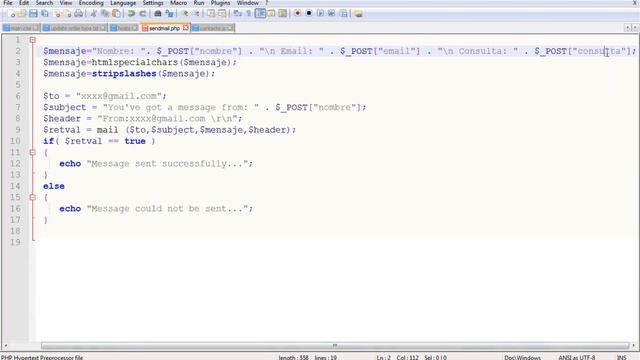The width and height of the screenshot is (640, 360).
Task: Toggle synchronized vertical scrolling icon
Action: tap(211, 14)
